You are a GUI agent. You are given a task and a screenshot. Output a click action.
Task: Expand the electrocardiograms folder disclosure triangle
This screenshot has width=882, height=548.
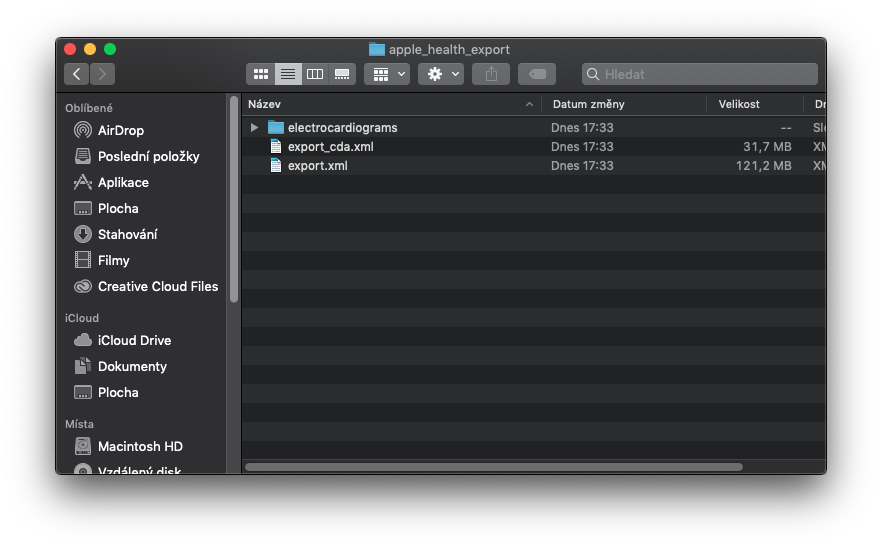pos(254,128)
